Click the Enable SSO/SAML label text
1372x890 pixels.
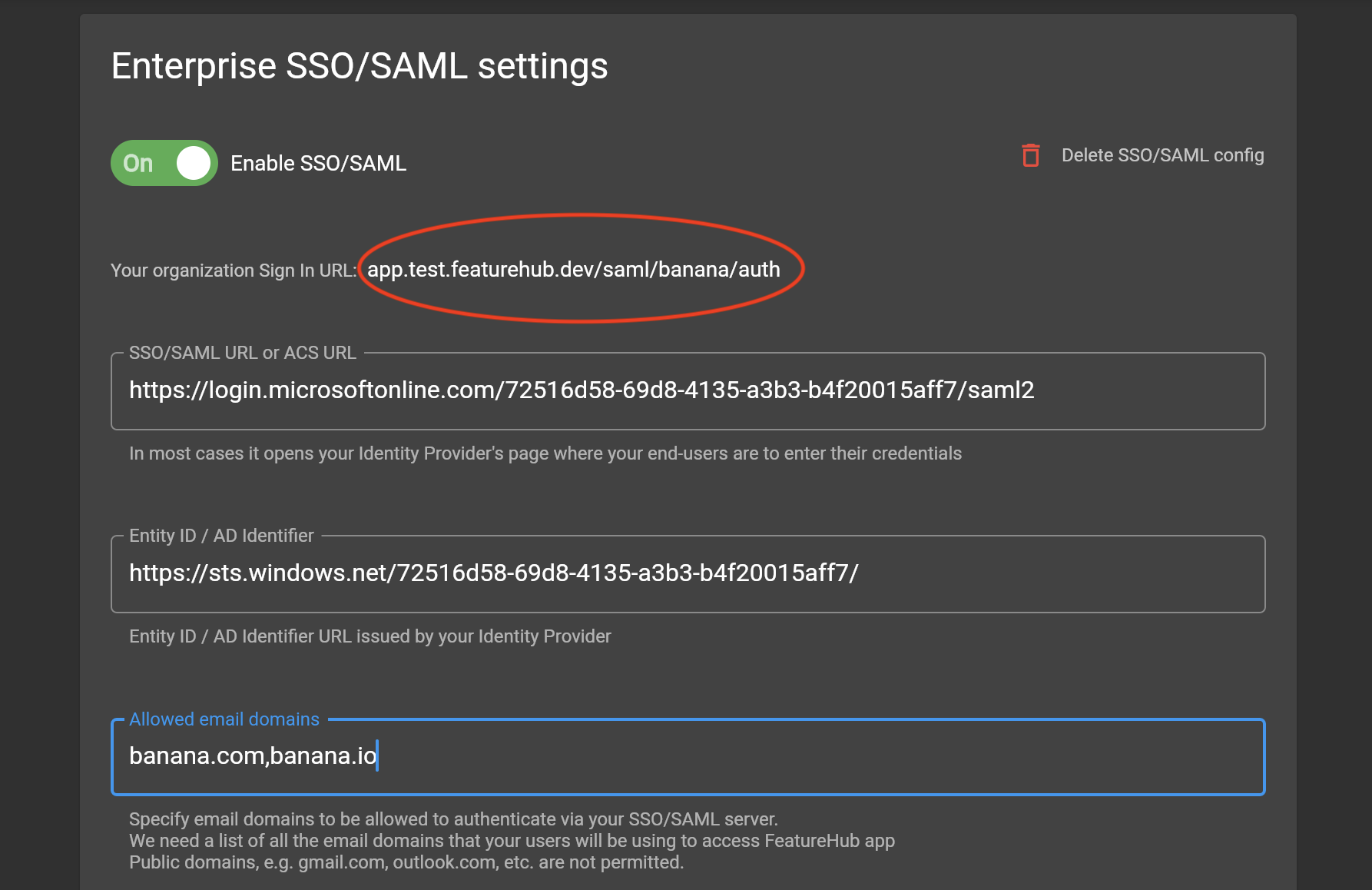tap(318, 163)
